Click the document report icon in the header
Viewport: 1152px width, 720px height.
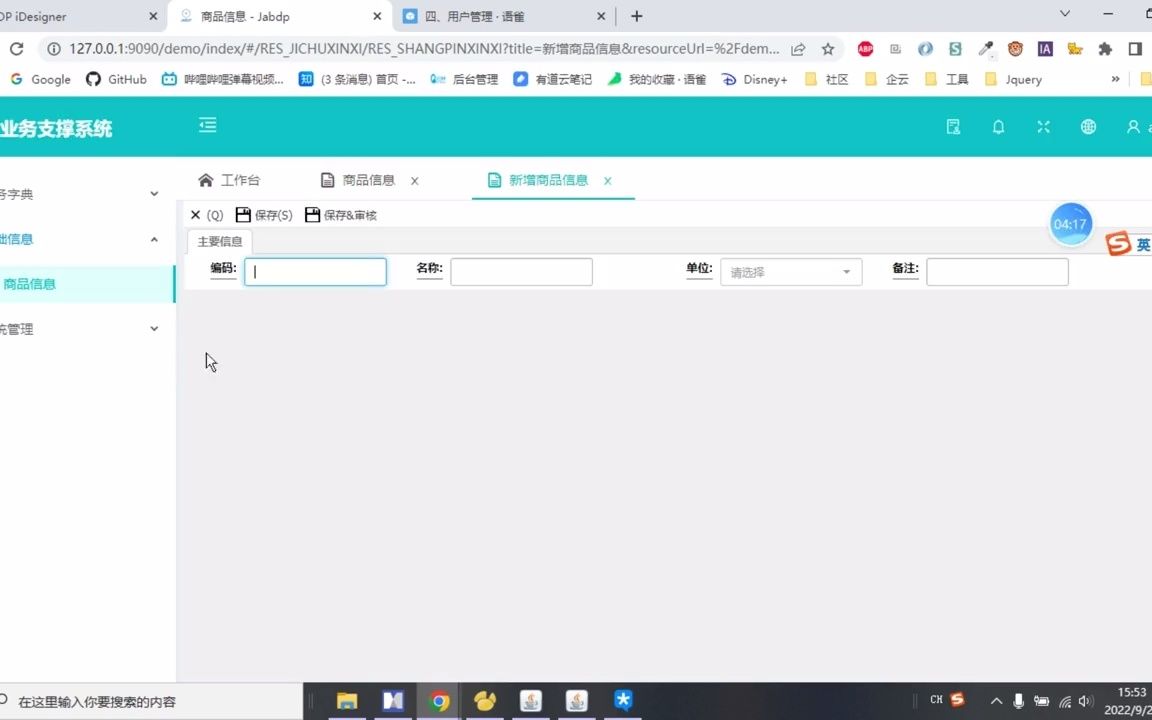(x=953, y=127)
